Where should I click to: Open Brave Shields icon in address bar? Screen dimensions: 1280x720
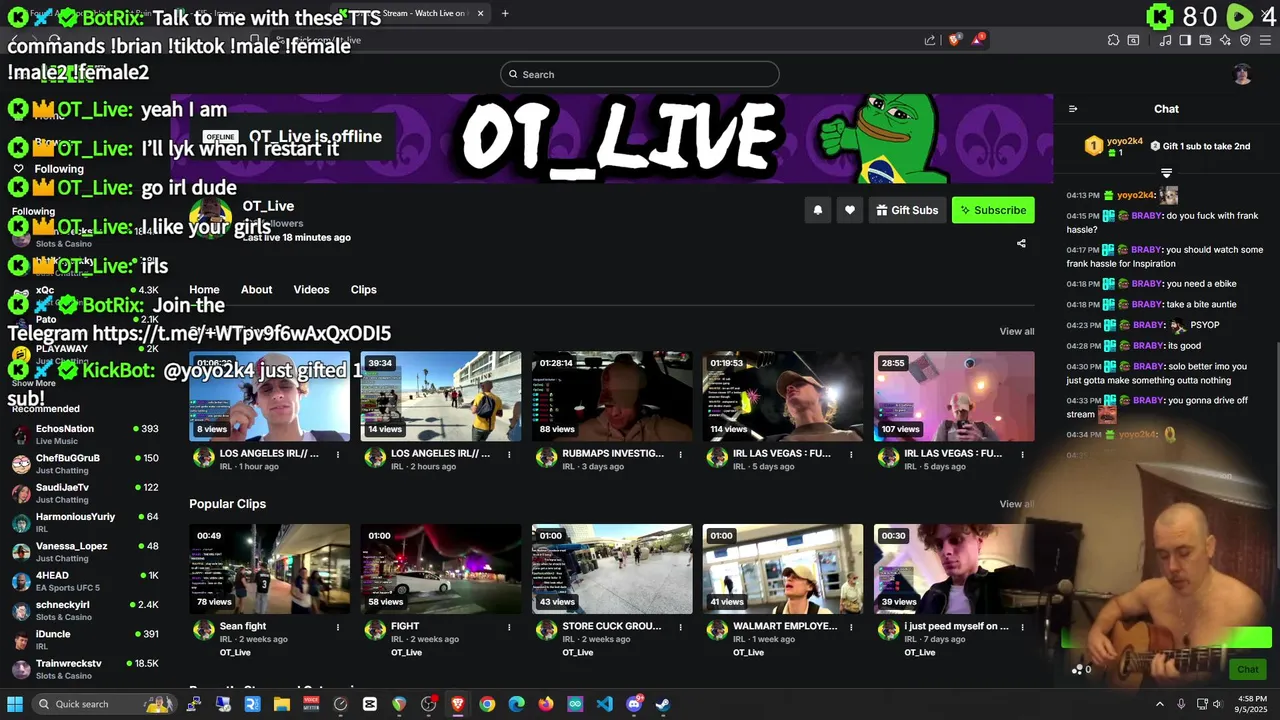click(x=955, y=40)
